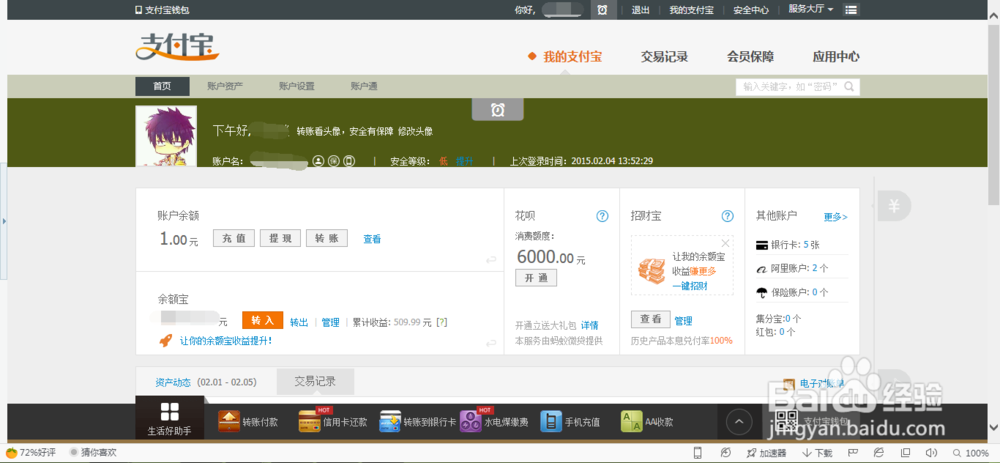Open 会员保障 main navigation
This screenshot has width=1000, height=463.
click(751, 57)
